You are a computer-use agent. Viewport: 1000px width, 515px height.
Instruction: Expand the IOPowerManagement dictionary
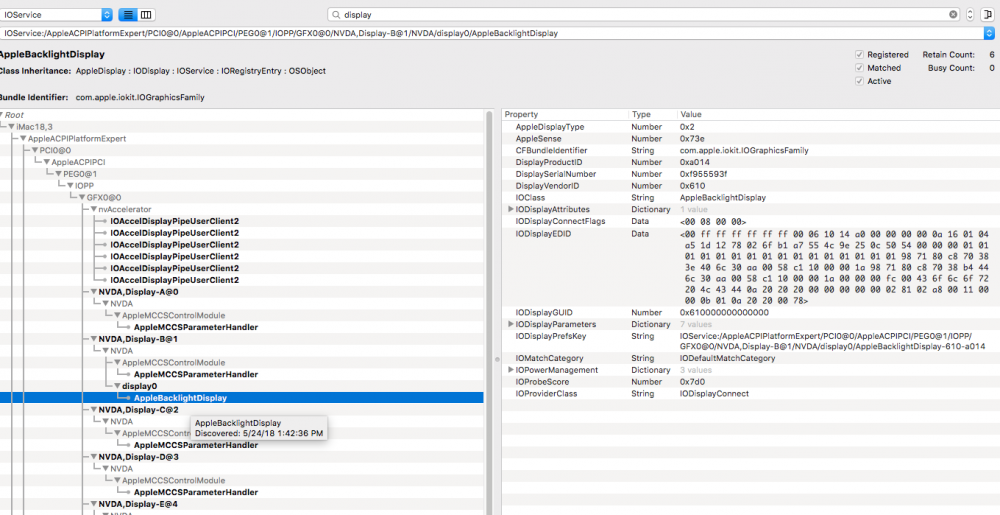tap(511, 370)
